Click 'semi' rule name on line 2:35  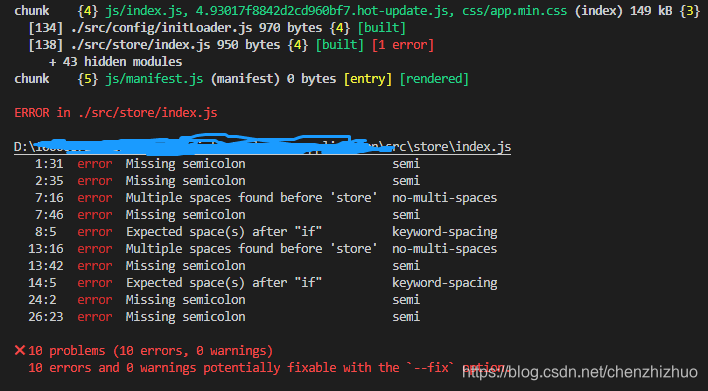click(x=406, y=181)
